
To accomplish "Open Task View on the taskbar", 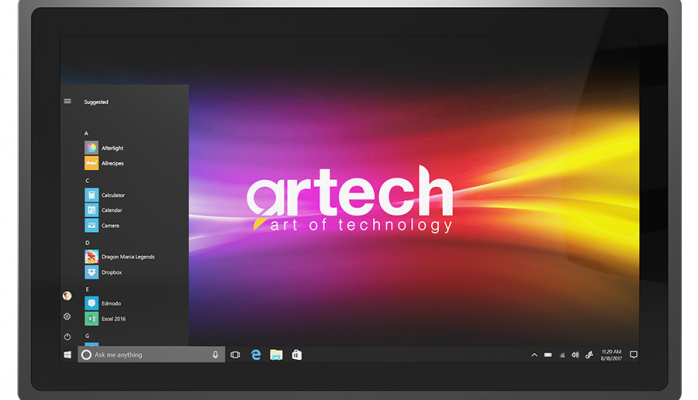I will coord(235,355).
